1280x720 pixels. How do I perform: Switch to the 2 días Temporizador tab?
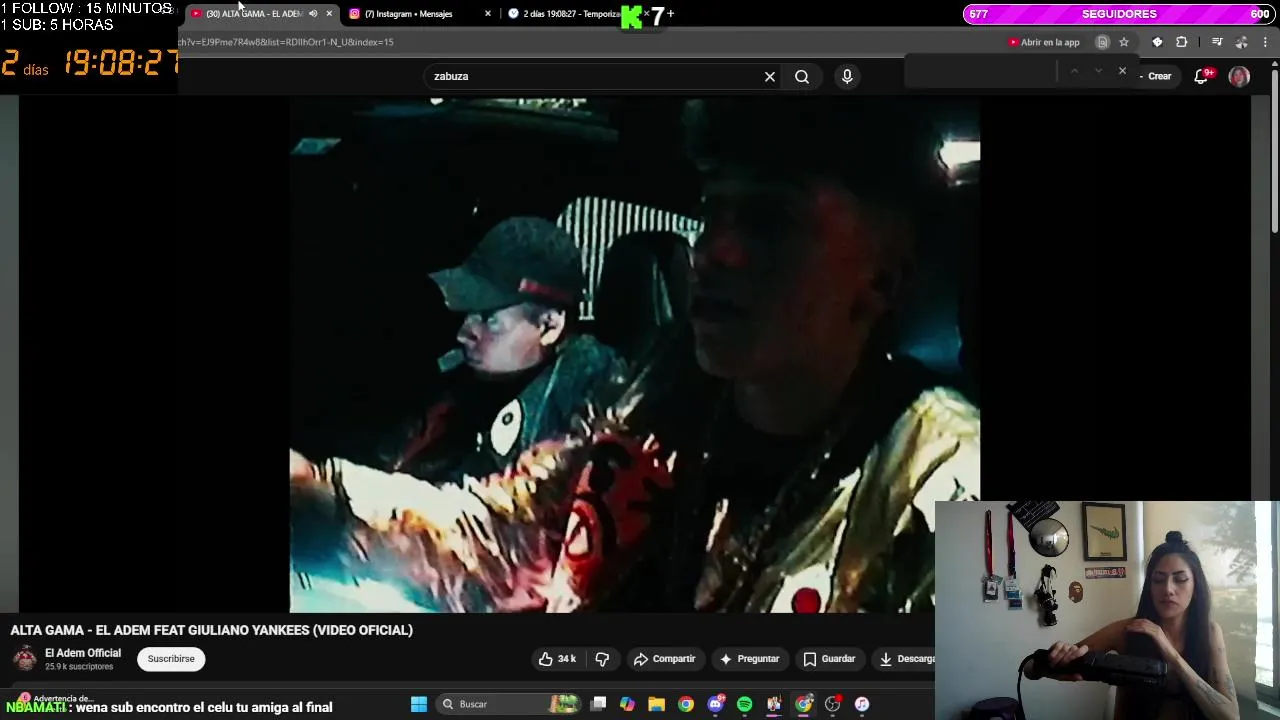(x=570, y=14)
